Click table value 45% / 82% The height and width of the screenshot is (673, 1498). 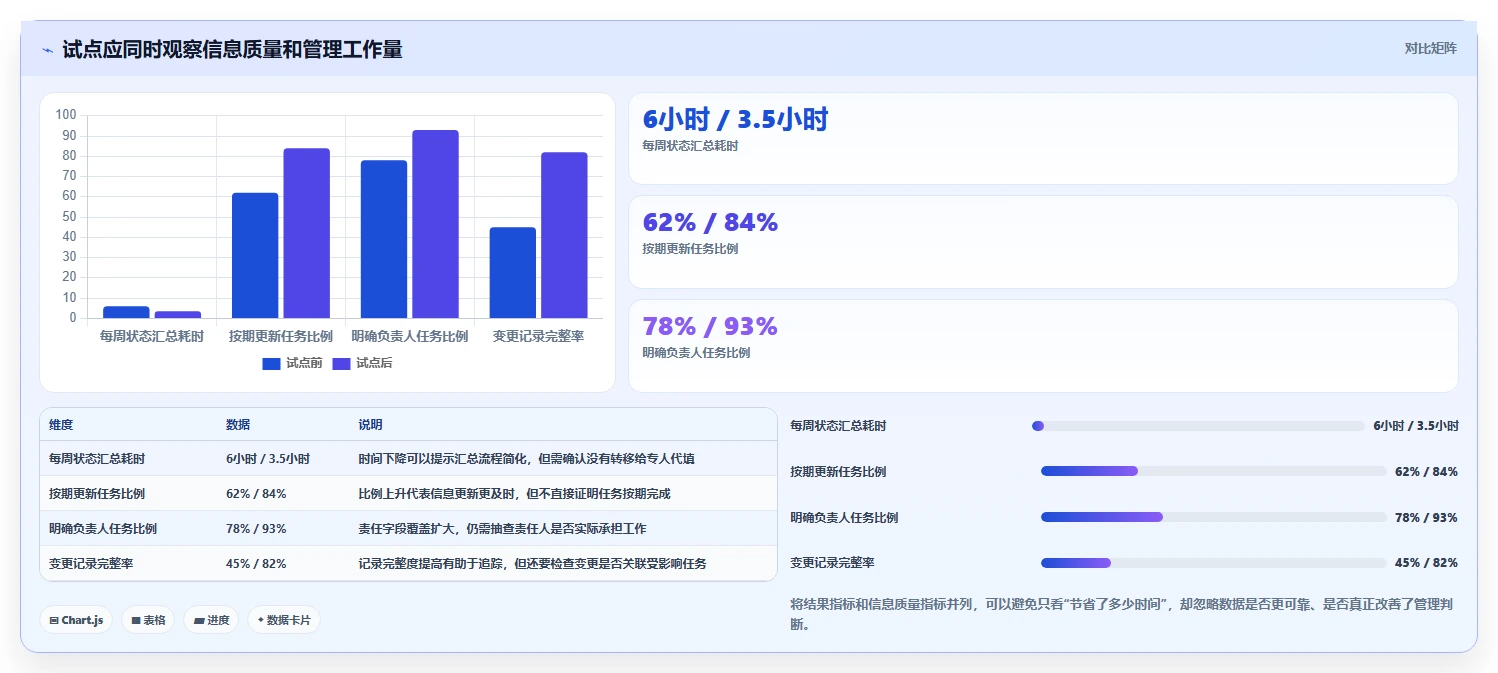click(x=256, y=564)
